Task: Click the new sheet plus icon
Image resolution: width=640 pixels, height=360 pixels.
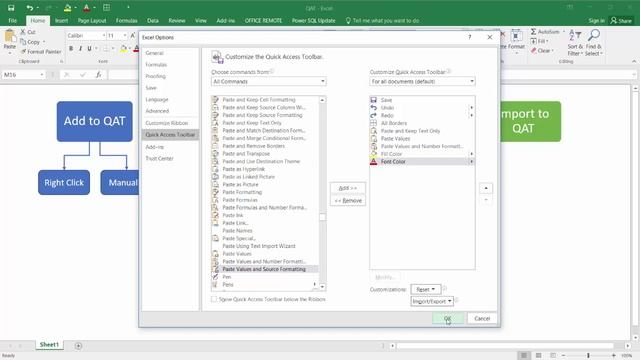Action: pos(78,346)
